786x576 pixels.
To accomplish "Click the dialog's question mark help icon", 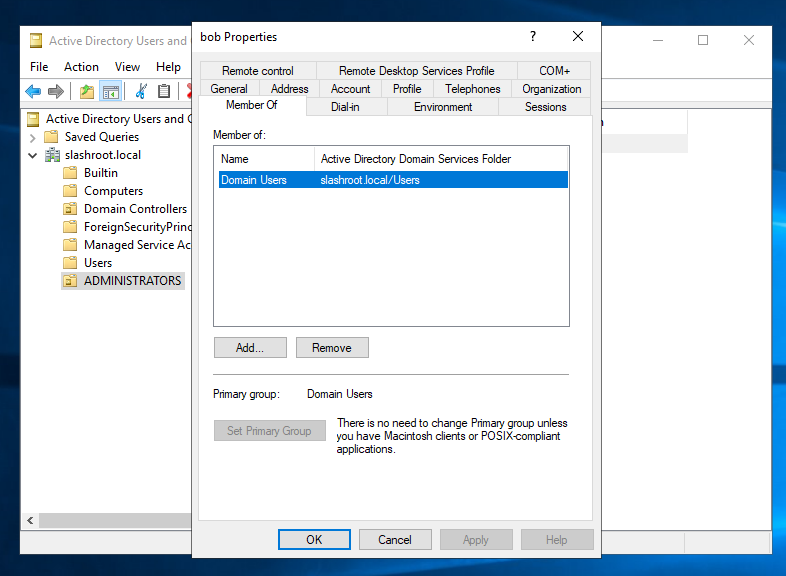I will pos(531,36).
